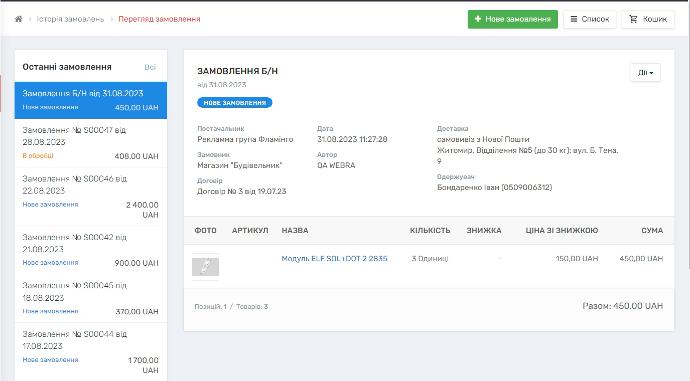This screenshot has width=690, height=381.
Task: Select order Б/Н від 31.08.2023
Action: click(x=91, y=100)
